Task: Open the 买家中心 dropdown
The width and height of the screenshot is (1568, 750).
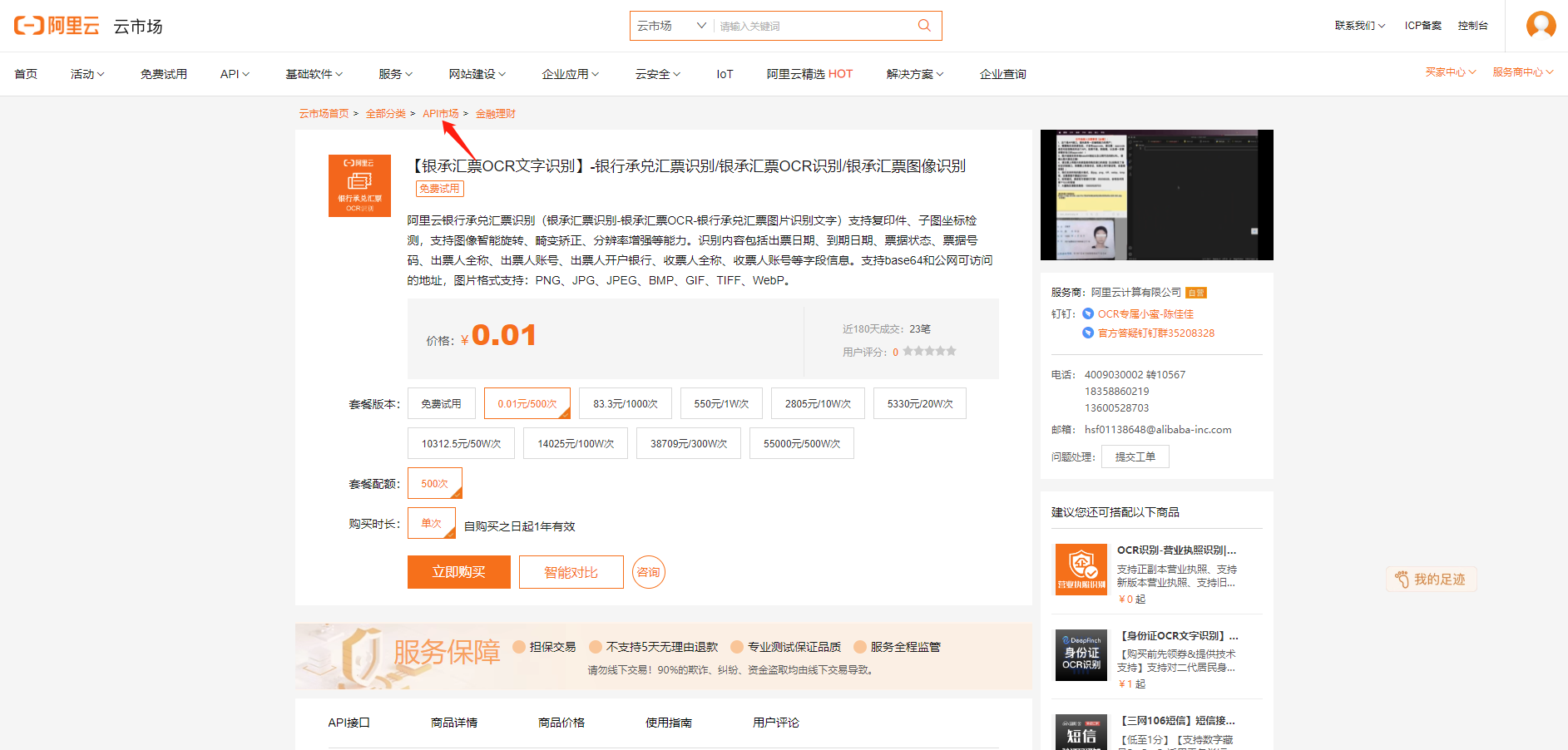Action: click(1451, 72)
